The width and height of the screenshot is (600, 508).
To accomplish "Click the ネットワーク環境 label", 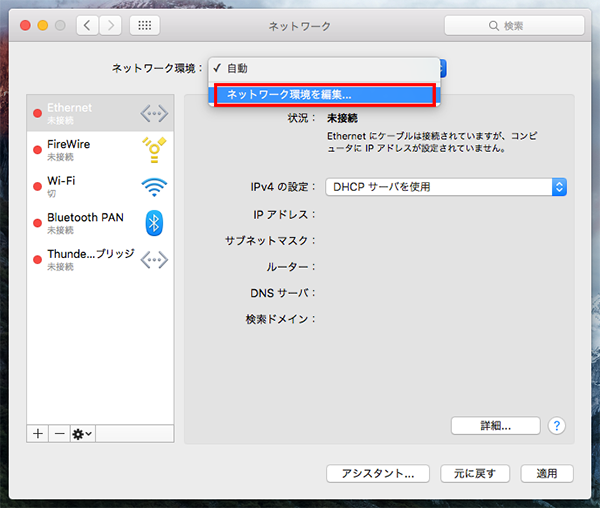I will coord(157,68).
